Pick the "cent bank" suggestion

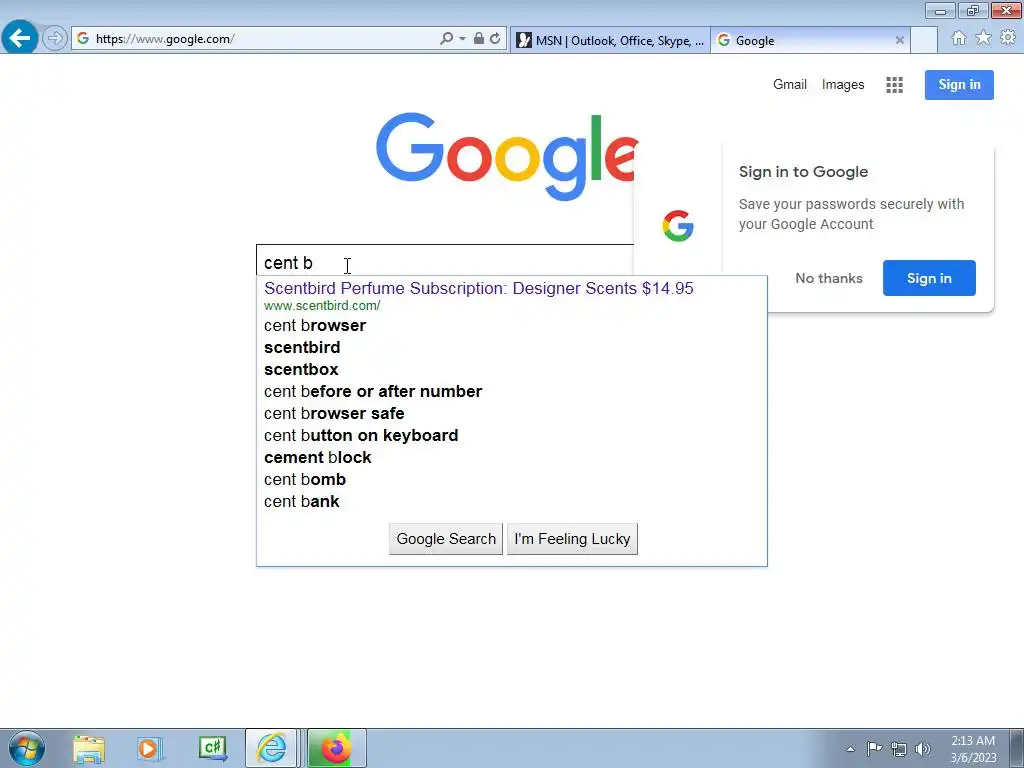[x=511, y=502]
